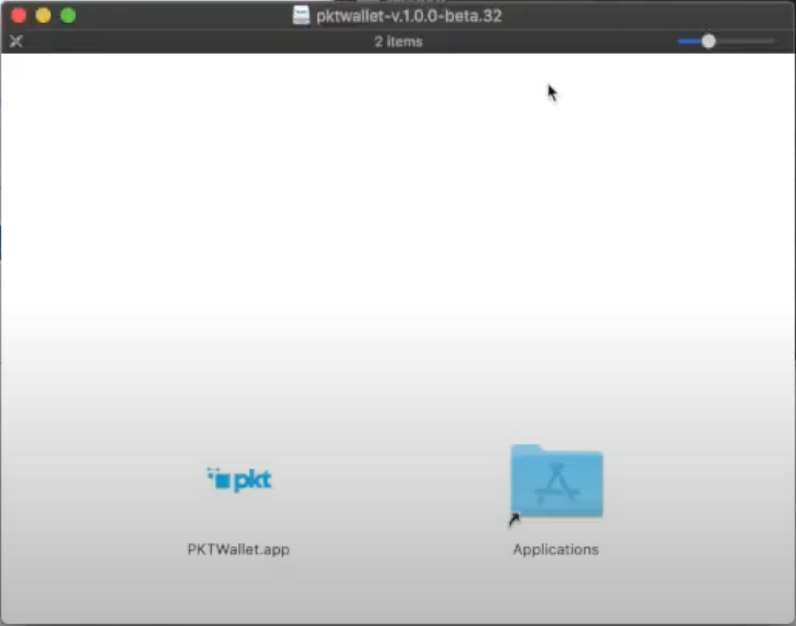Click the pktwallet-v.1.0.0-beta.32 window title

click(x=409, y=16)
